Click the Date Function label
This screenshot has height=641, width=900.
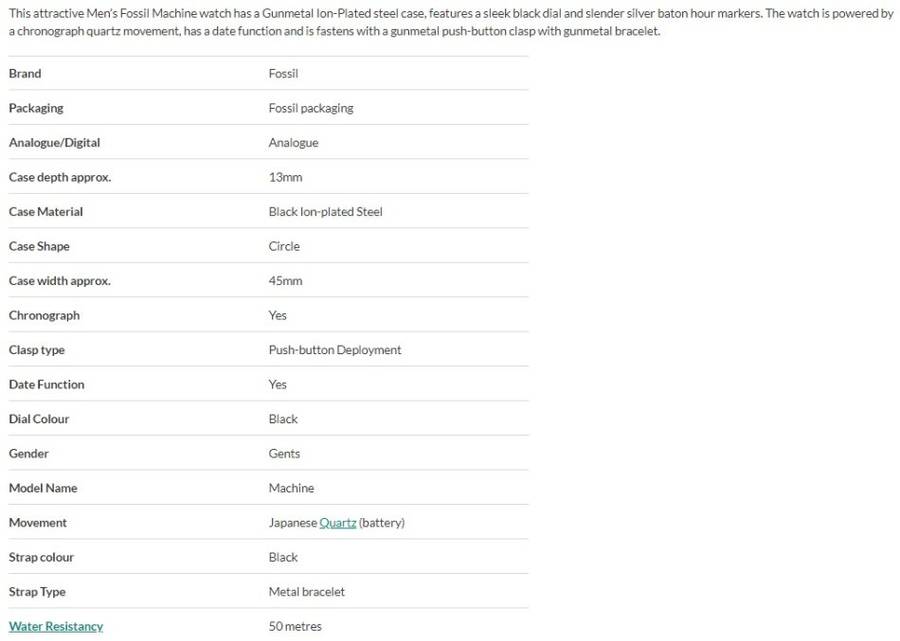46,384
